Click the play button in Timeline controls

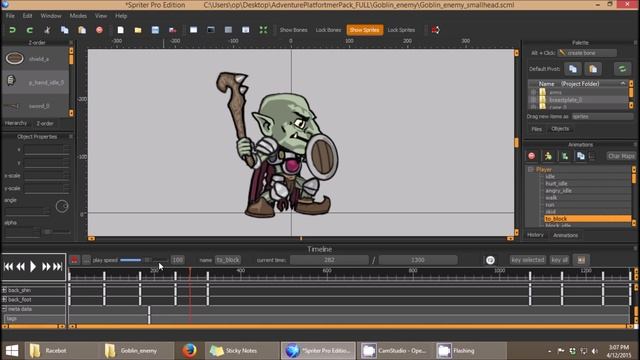[33, 267]
